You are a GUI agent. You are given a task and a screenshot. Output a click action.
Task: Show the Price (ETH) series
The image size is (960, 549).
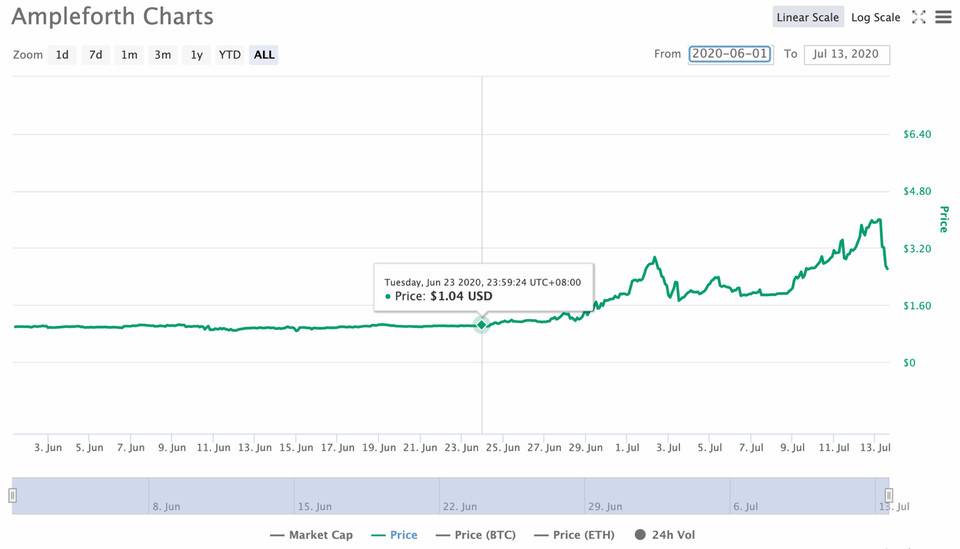point(574,535)
